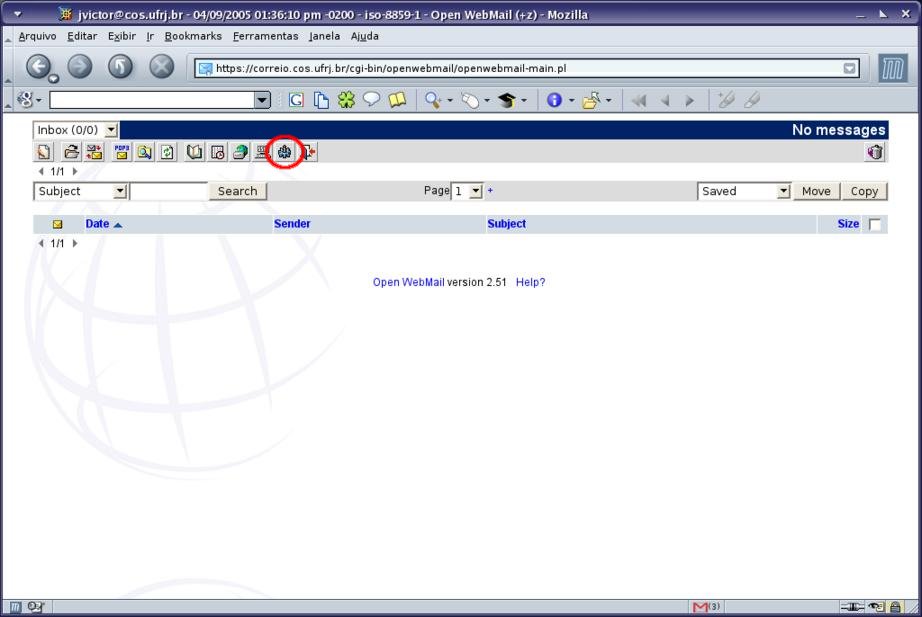Open the Subject search-type dropdown

[x=120, y=191]
